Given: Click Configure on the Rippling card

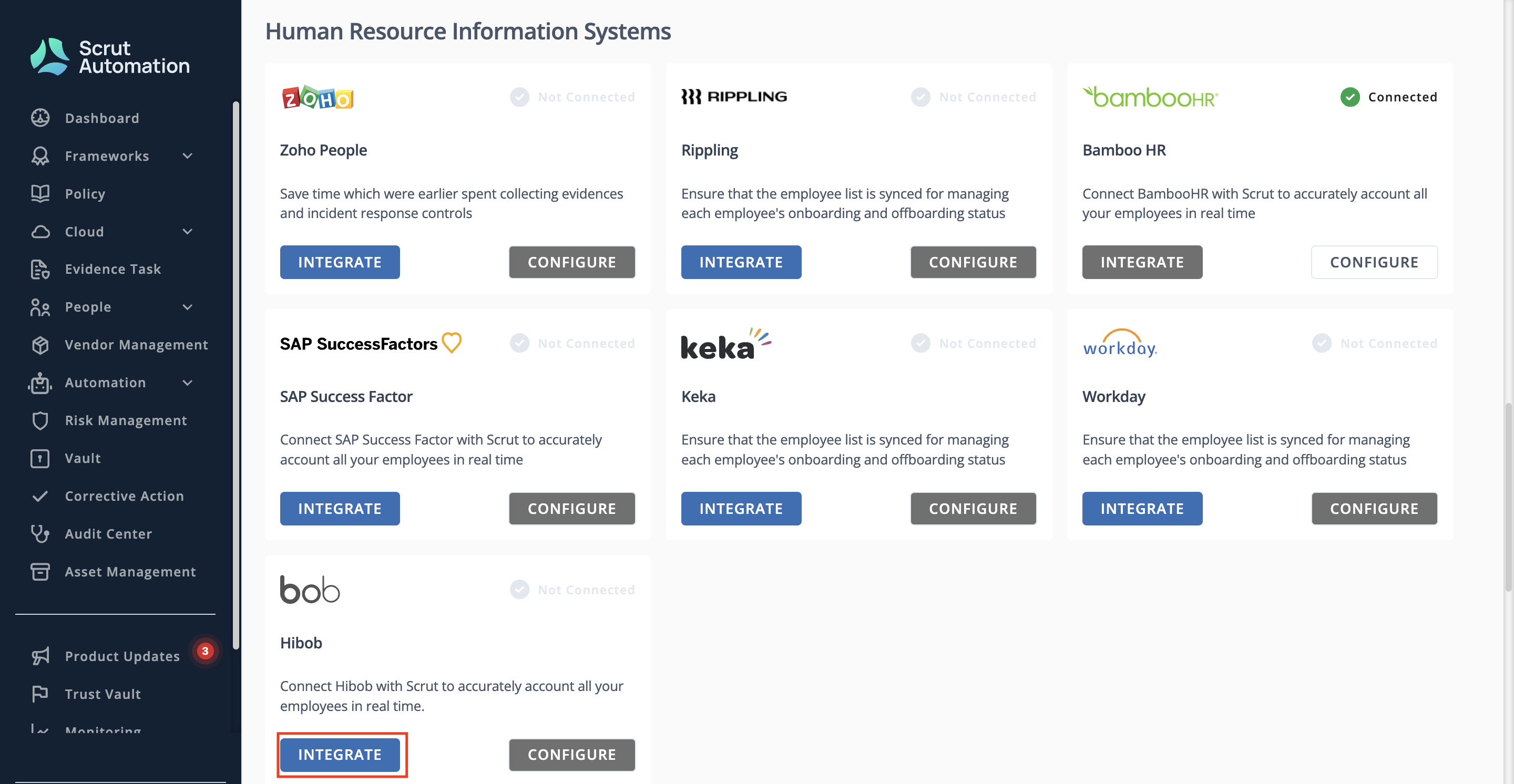Looking at the screenshot, I should (973, 262).
